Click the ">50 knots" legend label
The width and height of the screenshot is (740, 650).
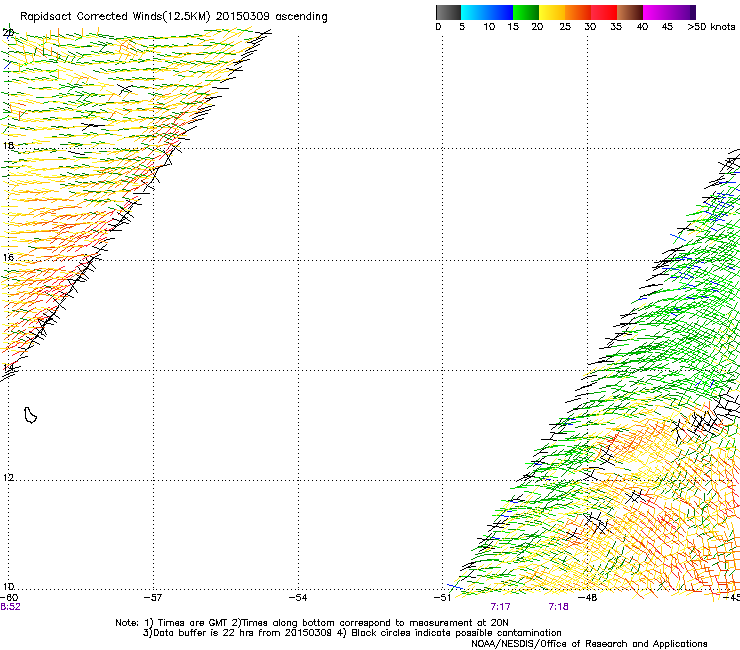coord(711,27)
